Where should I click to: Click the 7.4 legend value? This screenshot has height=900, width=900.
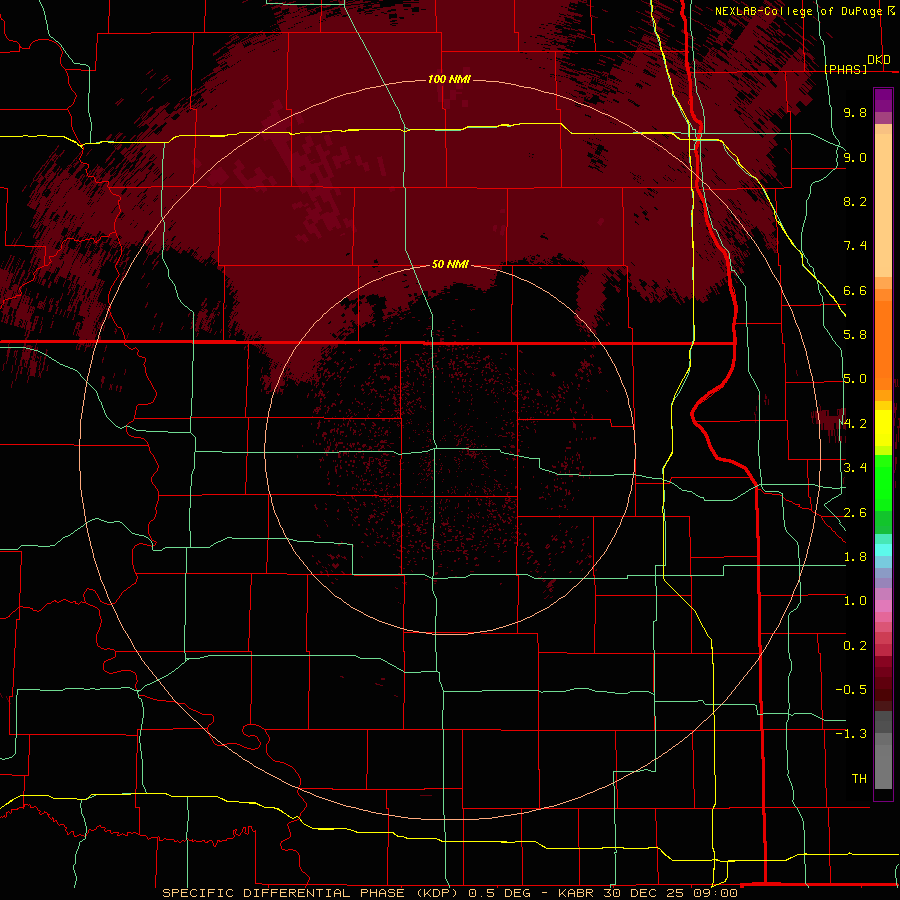click(x=855, y=246)
